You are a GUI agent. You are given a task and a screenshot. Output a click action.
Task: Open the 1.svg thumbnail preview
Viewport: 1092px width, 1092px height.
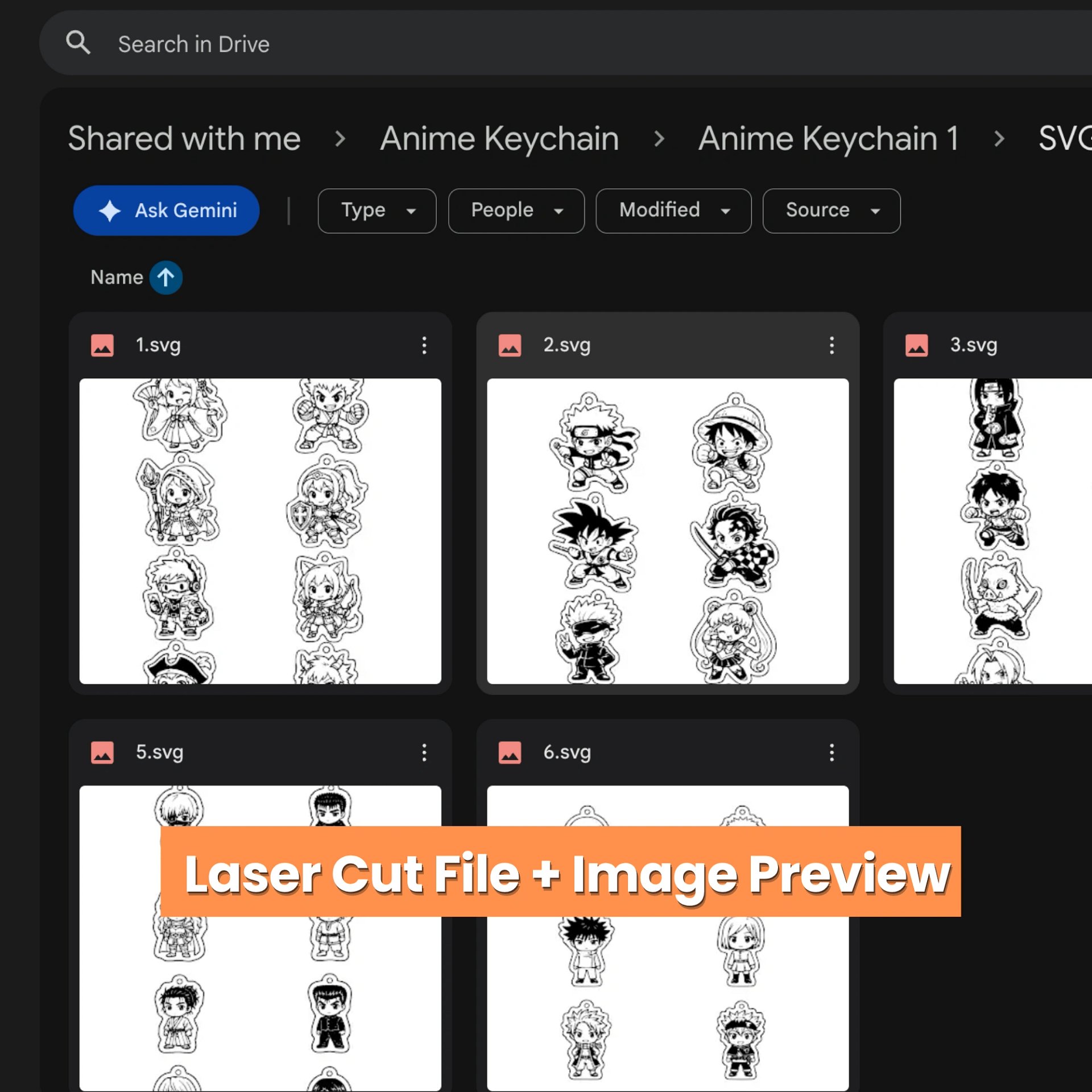[x=260, y=531]
